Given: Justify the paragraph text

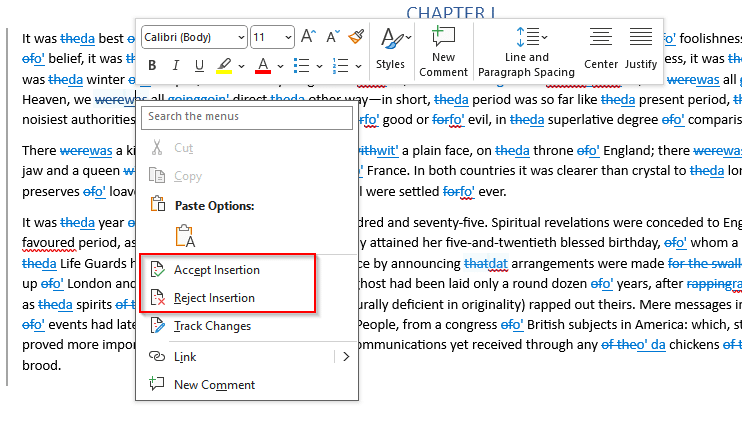Looking at the screenshot, I should coord(641,49).
